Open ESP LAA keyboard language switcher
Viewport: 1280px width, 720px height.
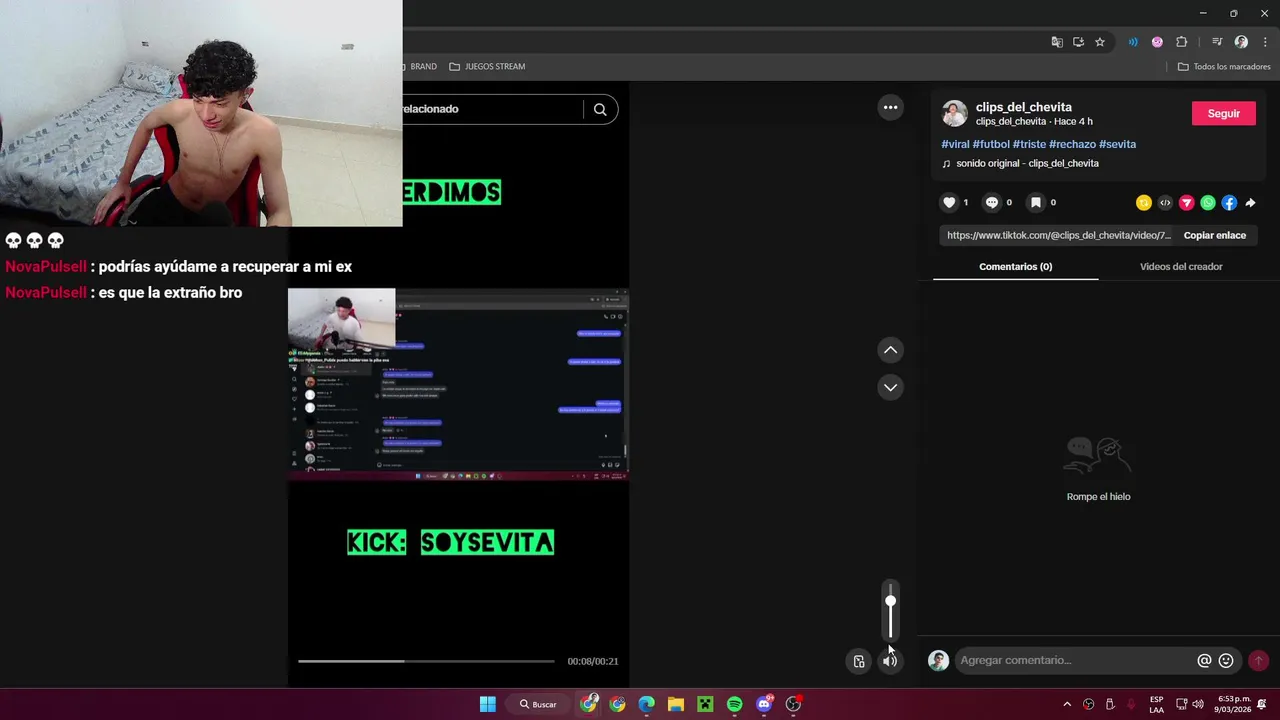[1156, 704]
